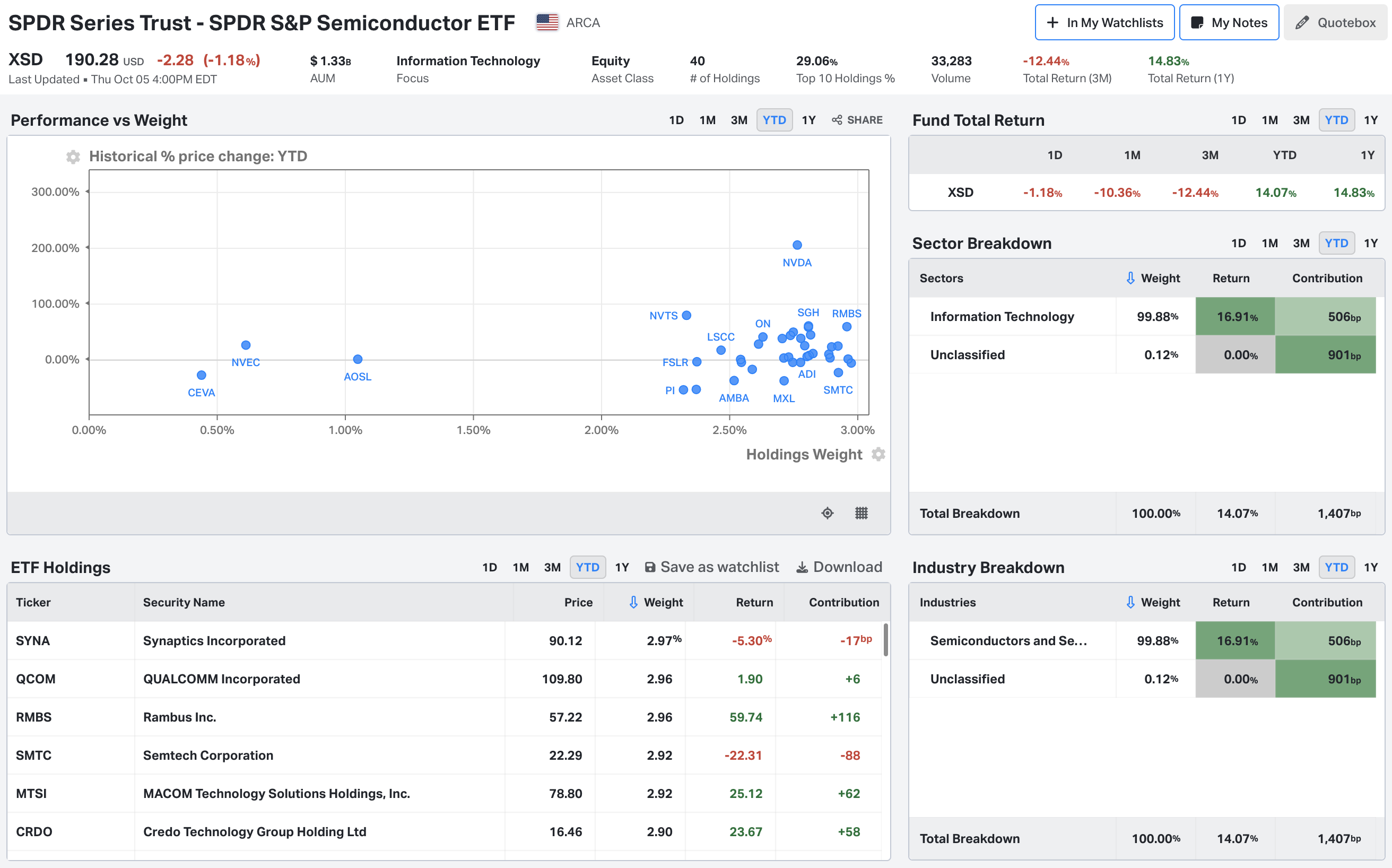Click Download link in ETF Holdings

coord(839,567)
